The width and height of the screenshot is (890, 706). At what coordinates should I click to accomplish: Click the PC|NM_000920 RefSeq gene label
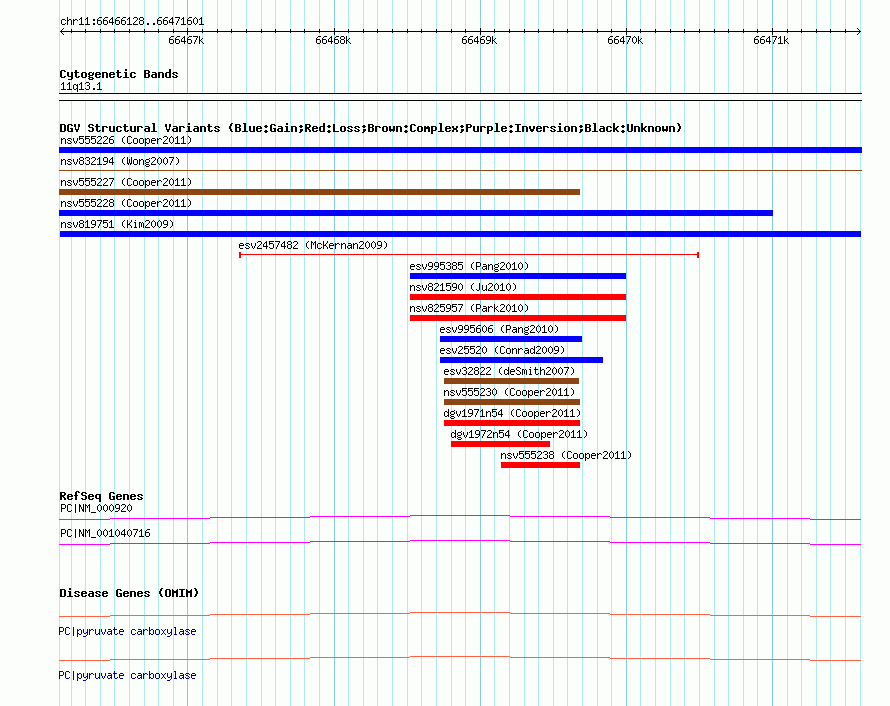(x=96, y=508)
